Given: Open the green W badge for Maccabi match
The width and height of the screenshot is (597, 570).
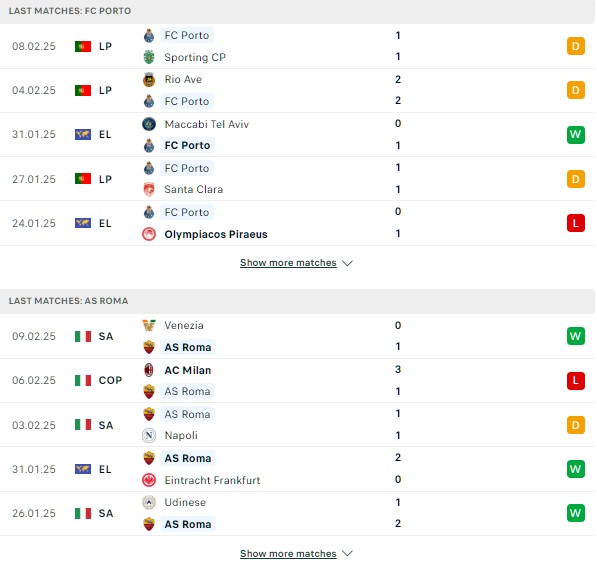Looking at the screenshot, I should [x=575, y=134].
